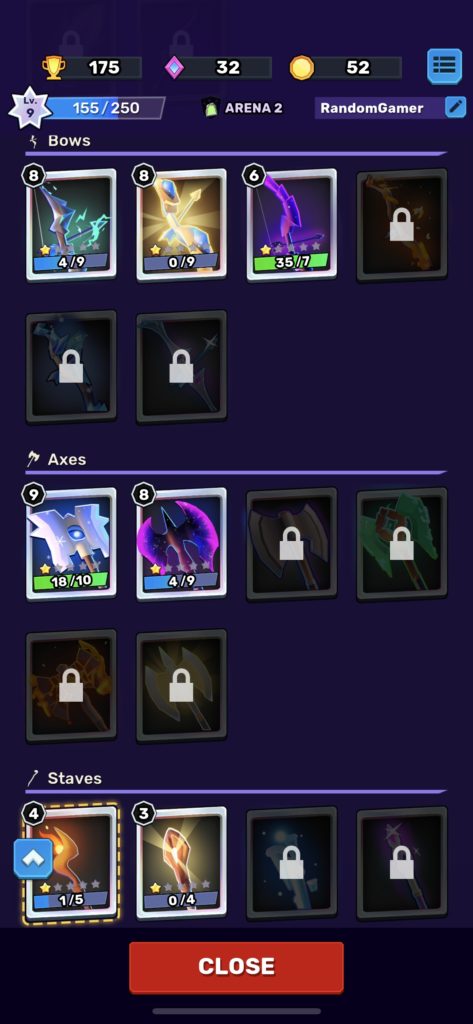Tap the gold coin currency icon
Screen dimensions: 473x1024
point(302,67)
